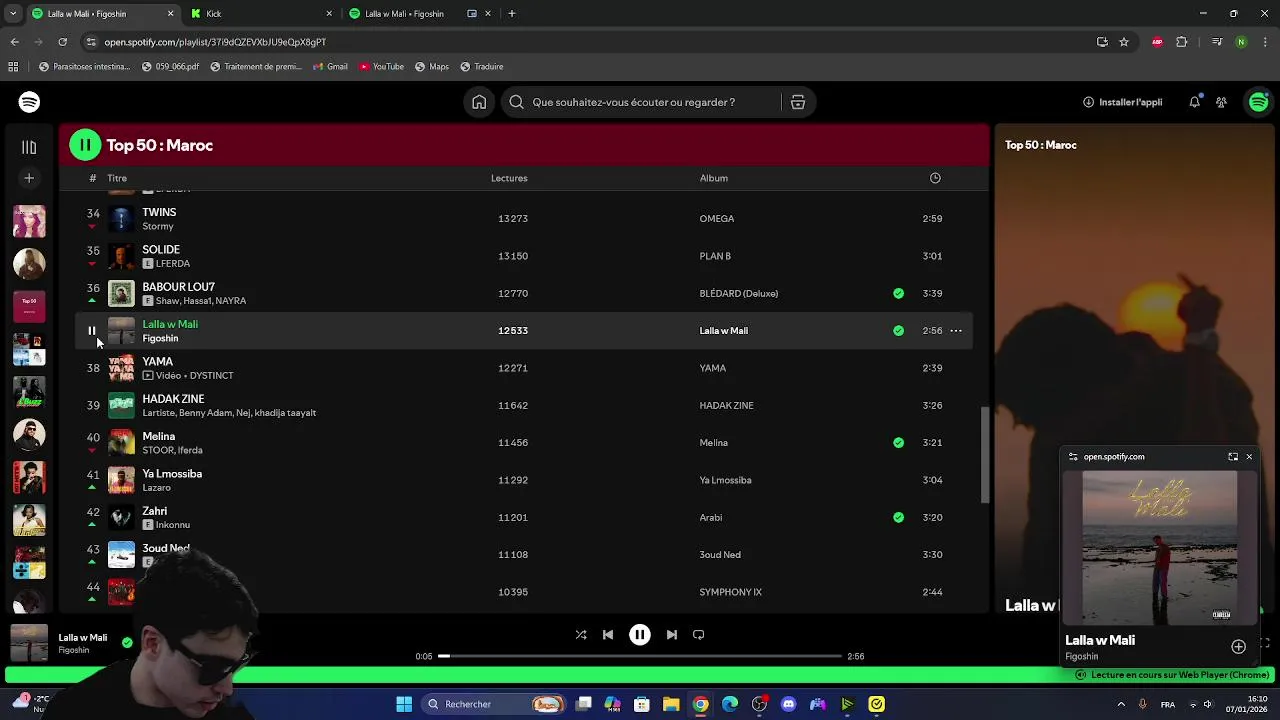This screenshot has height=720, width=1280.
Task: Open the Spotify profile avatar menu
Action: coord(1258,102)
